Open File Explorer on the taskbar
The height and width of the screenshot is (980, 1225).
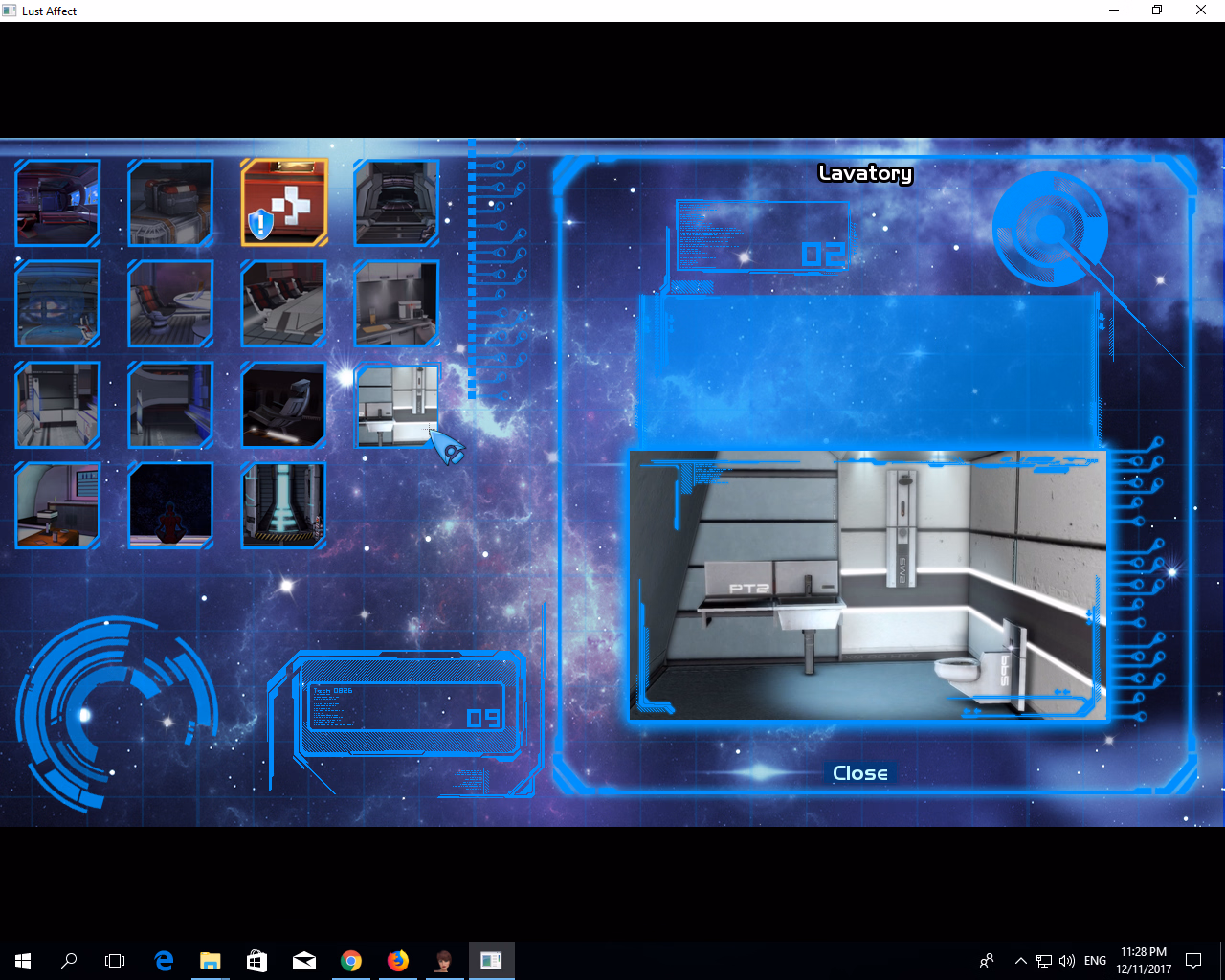coord(210,961)
